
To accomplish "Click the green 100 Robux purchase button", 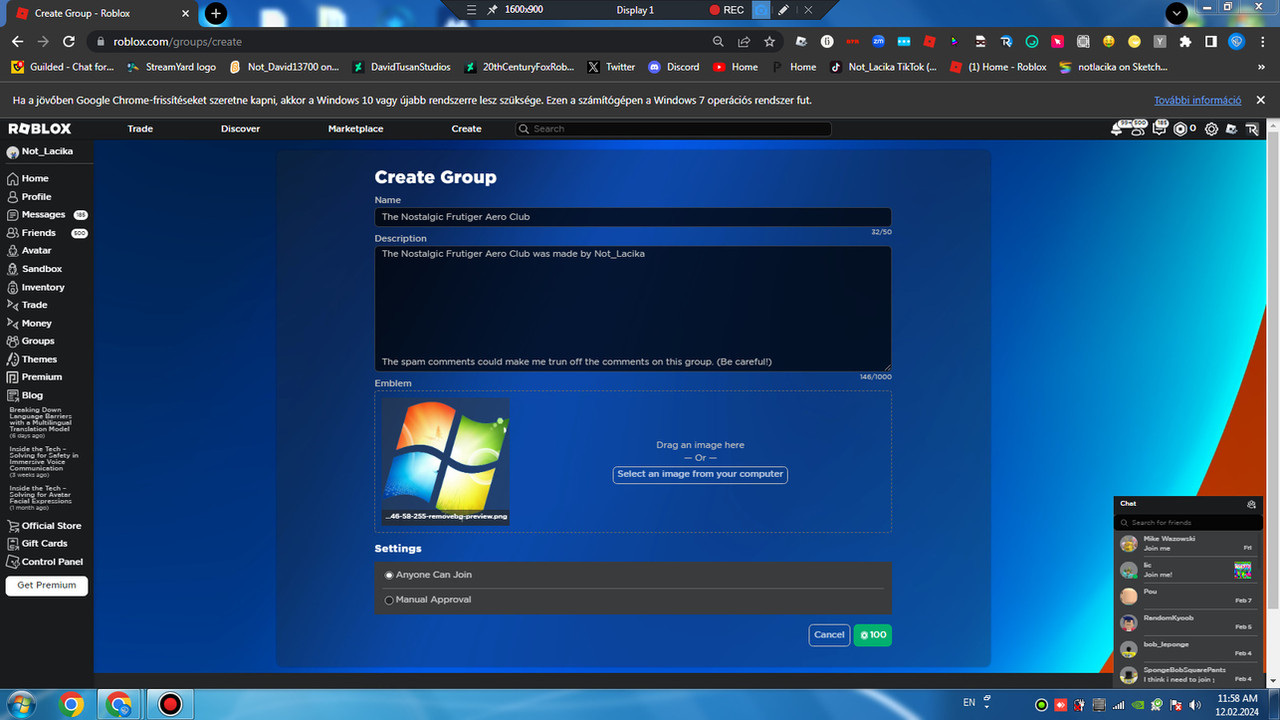I will click(872, 635).
